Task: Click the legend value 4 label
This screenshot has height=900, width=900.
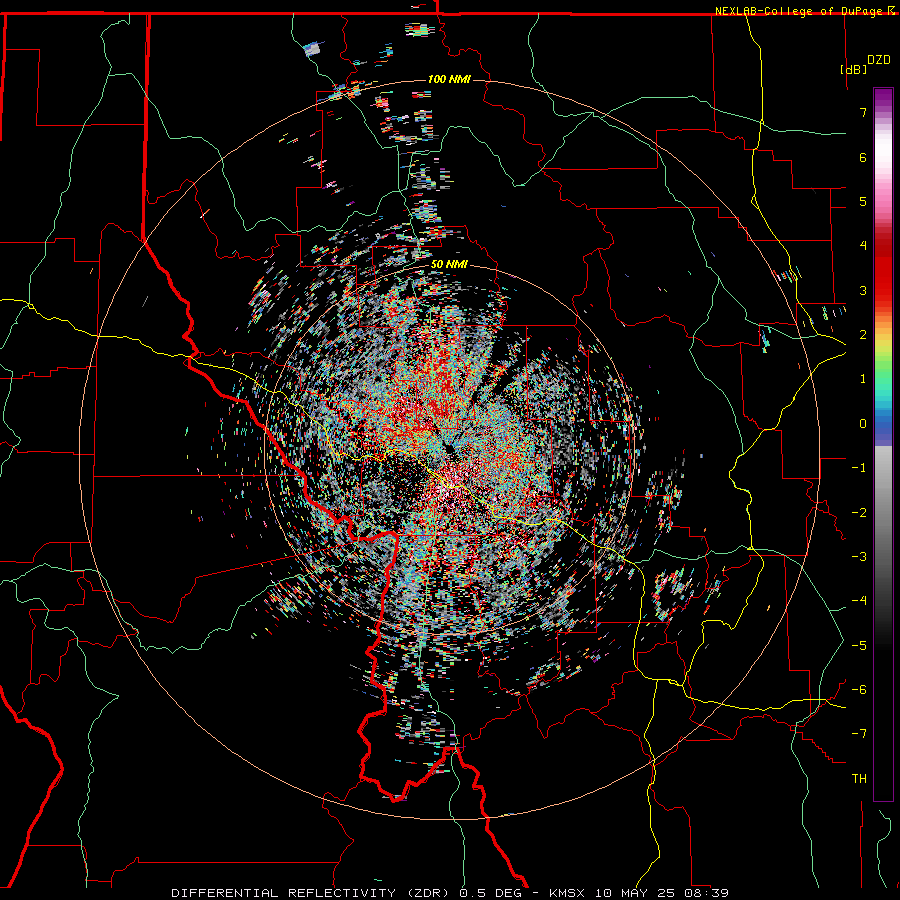Action: pyautogui.click(x=862, y=246)
